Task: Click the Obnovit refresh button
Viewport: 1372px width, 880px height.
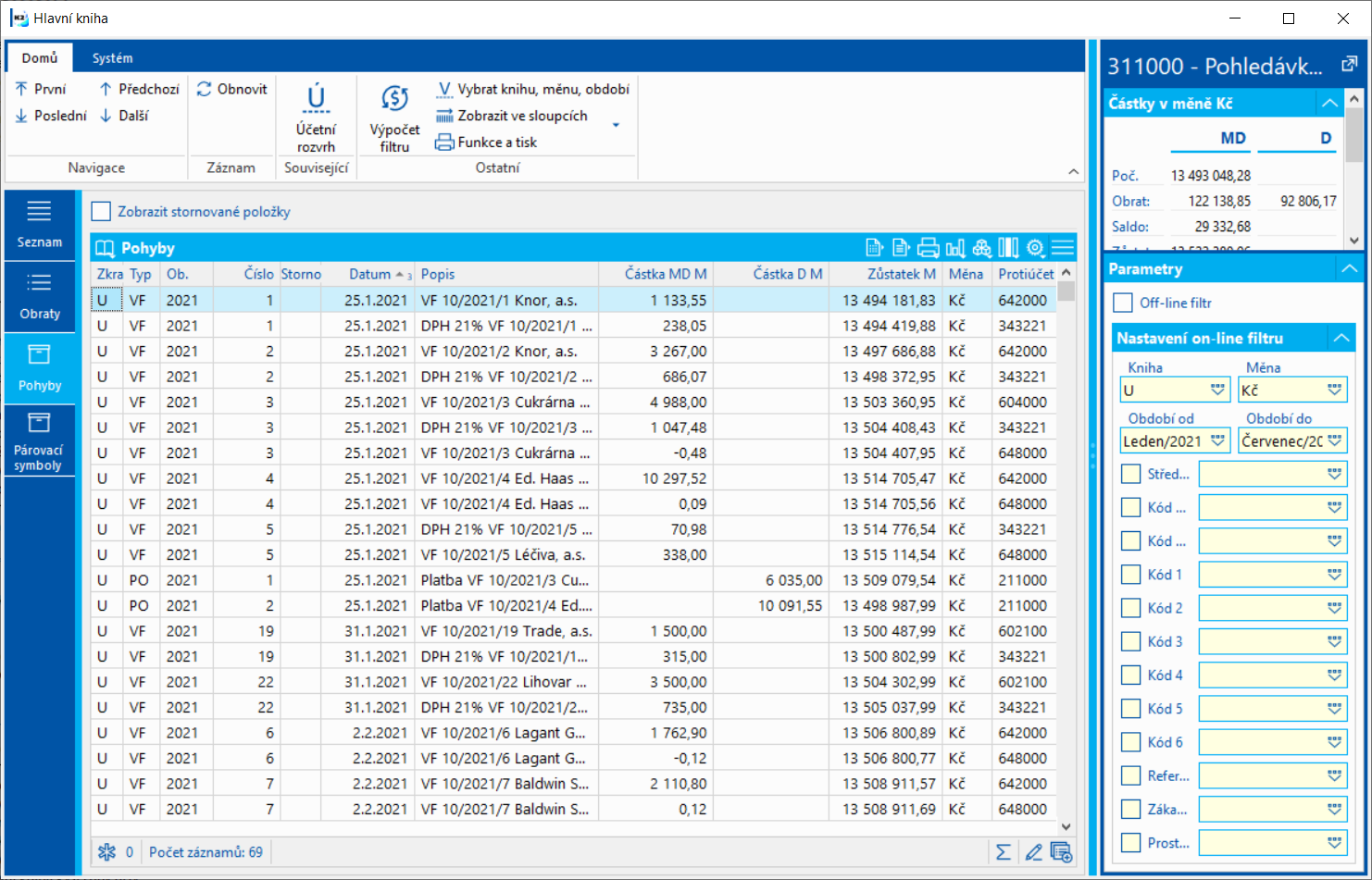Action: click(232, 89)
